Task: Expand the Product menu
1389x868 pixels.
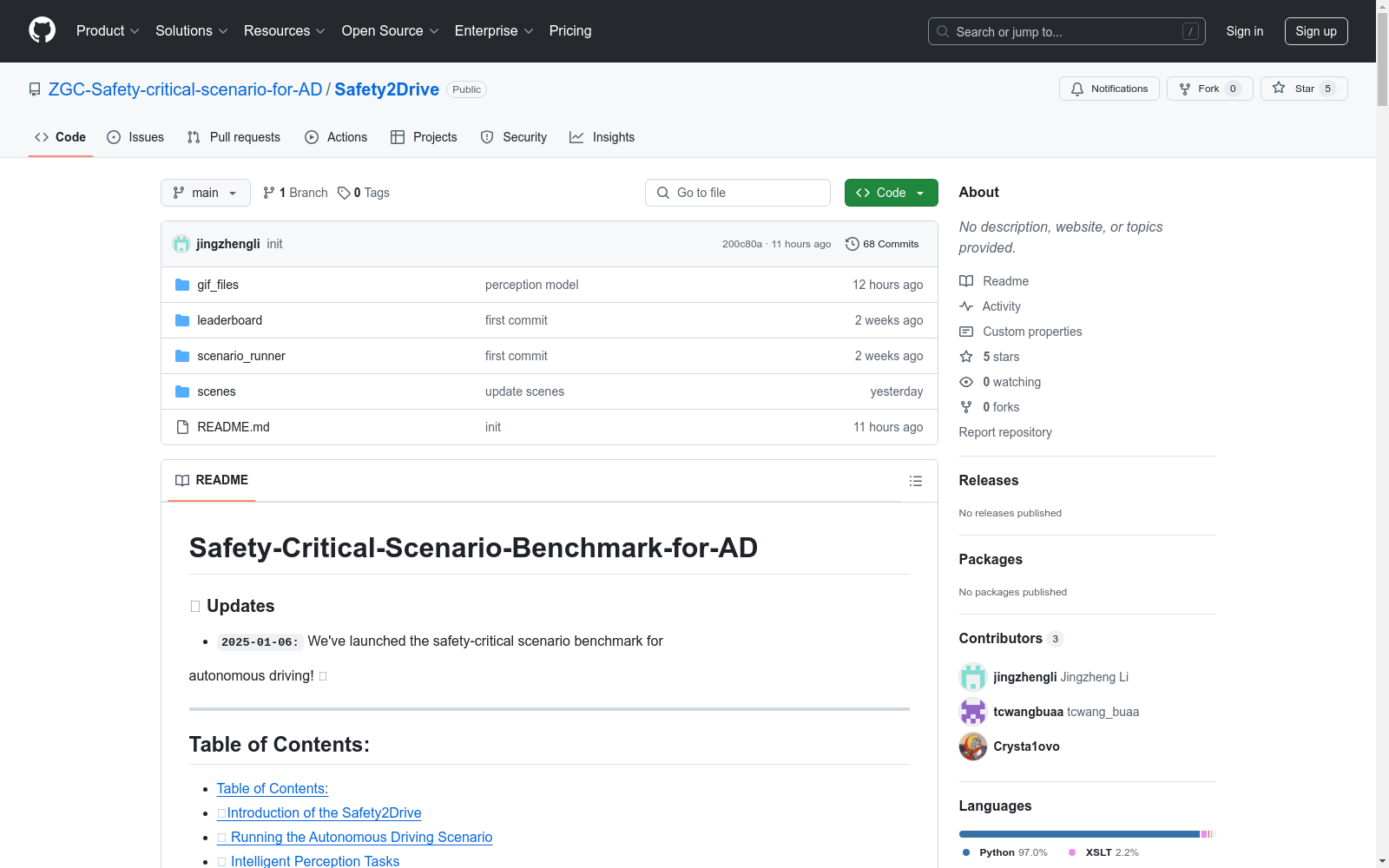Action: coord(108,31)
